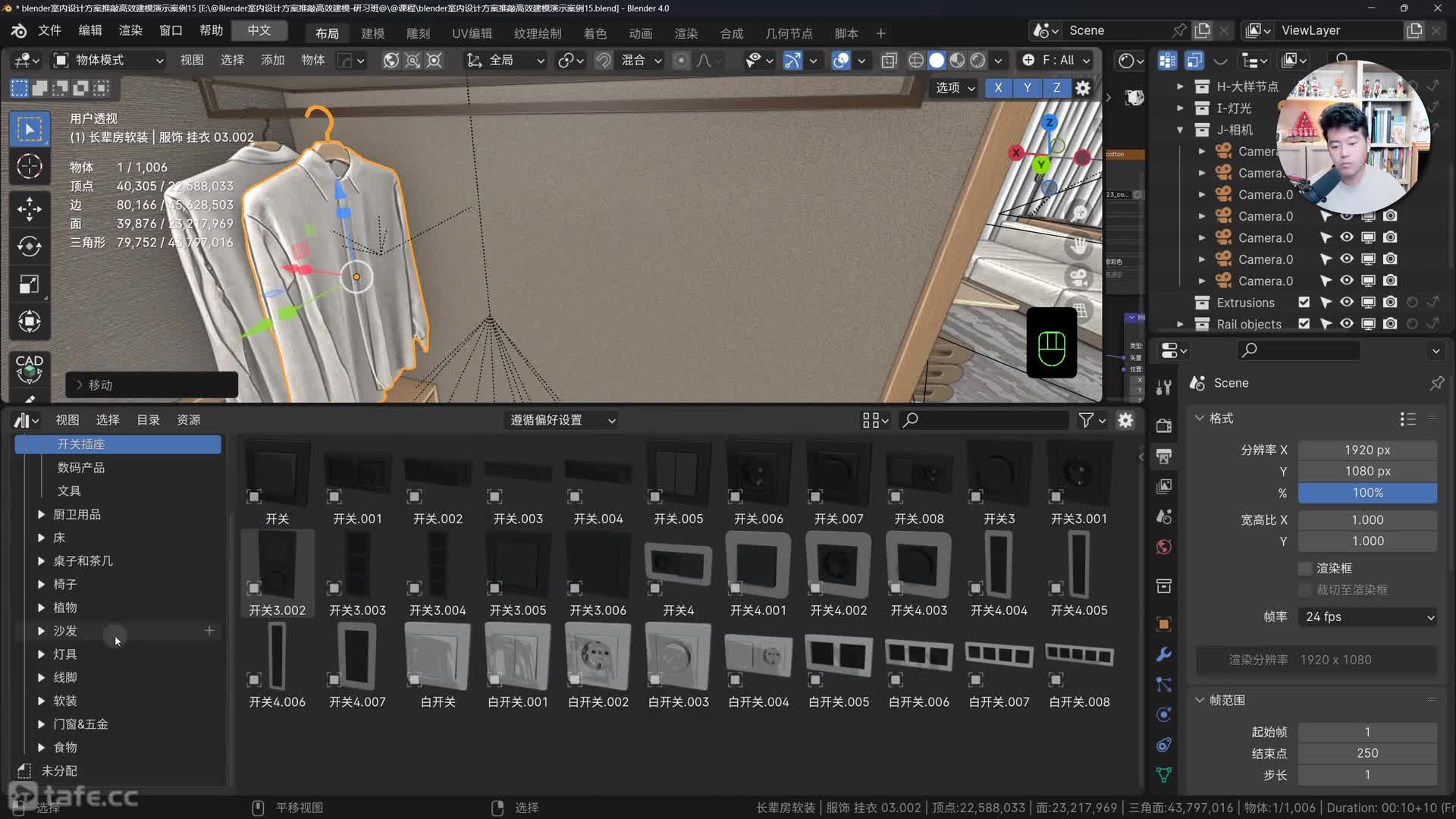Open the 渲染 top menu
The height and width of the screenshot is (819, 1456).
130,30
